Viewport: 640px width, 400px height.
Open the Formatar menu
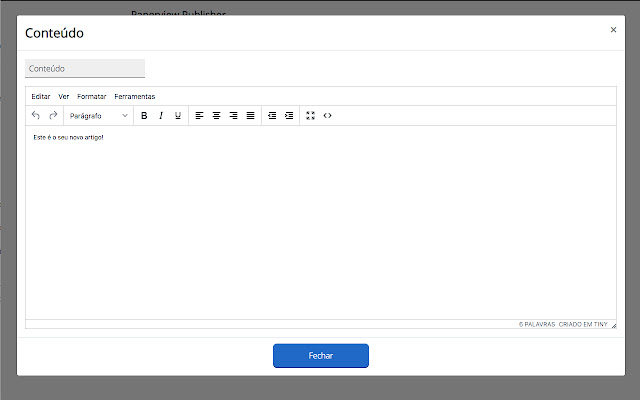pos(91,96)
